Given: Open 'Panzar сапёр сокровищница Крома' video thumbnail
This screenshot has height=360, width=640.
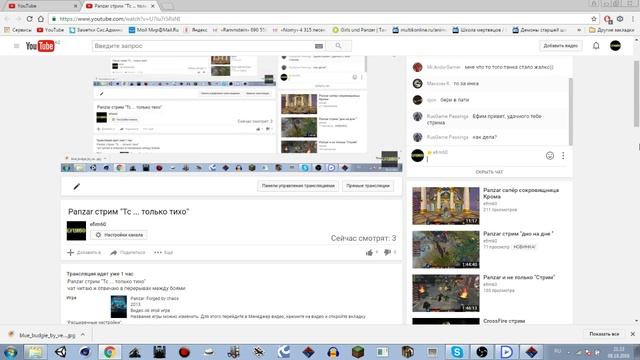Looking at the screenshot, I should click(x=446, y=206).
